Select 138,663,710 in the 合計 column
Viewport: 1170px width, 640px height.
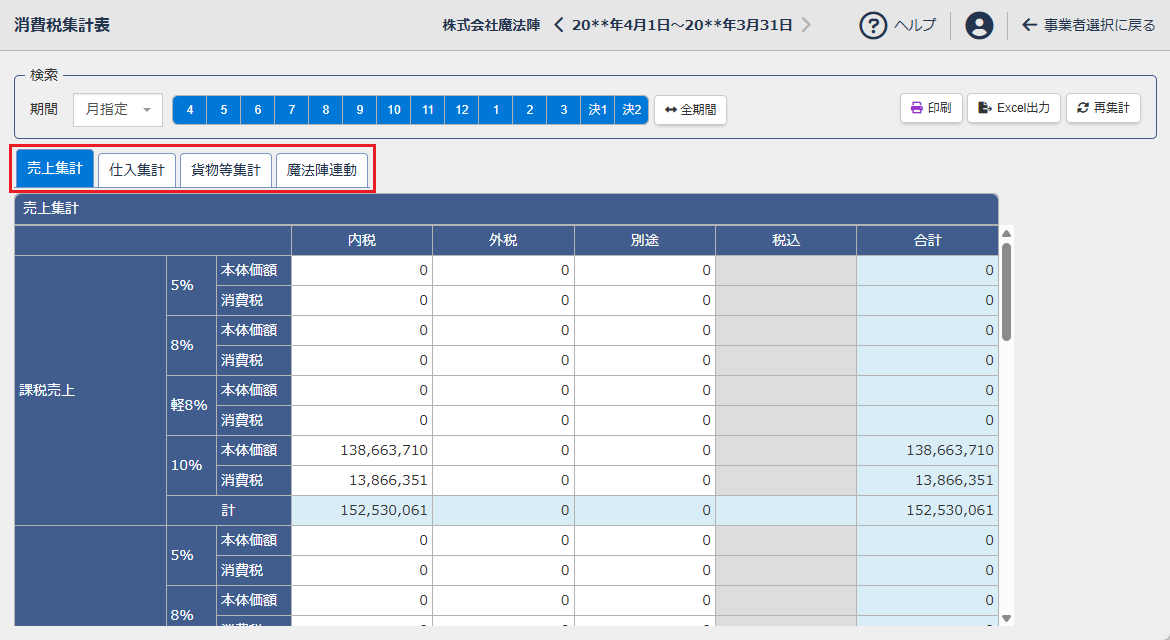[927, 451]
